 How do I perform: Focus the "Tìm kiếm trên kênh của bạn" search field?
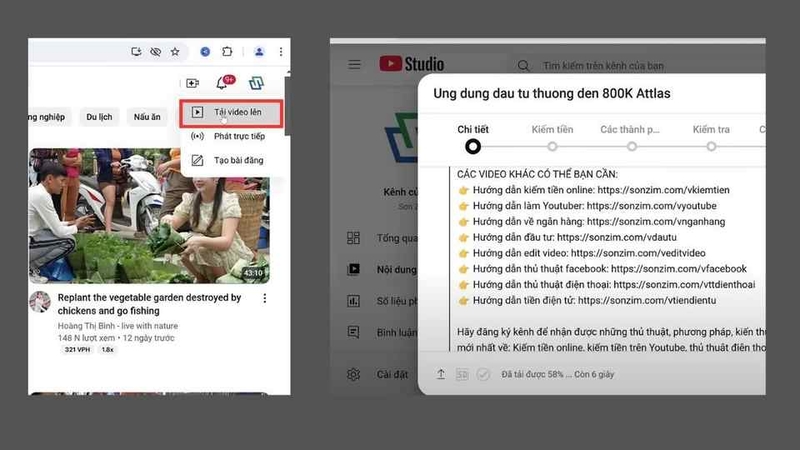click(x=603, y=66)
